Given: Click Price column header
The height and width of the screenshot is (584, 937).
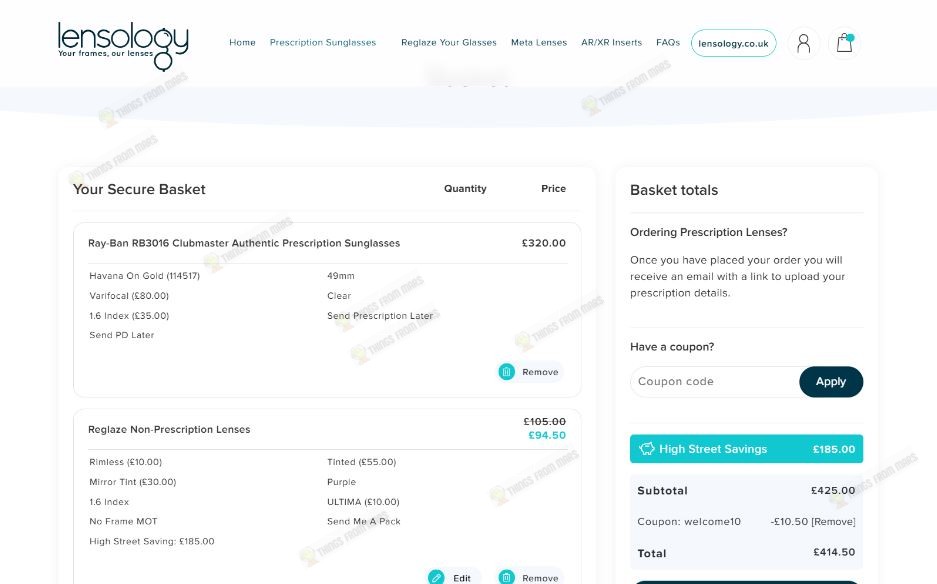Looking at the screenshot, I should click(x=553, y=188).
